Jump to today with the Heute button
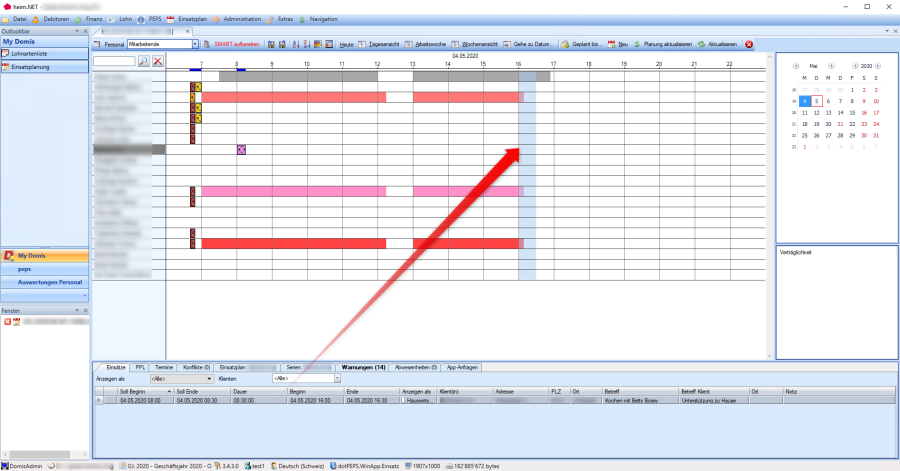The height and width of the screenshot is (471, 900). pyautogui.click(x=346, y=44)
